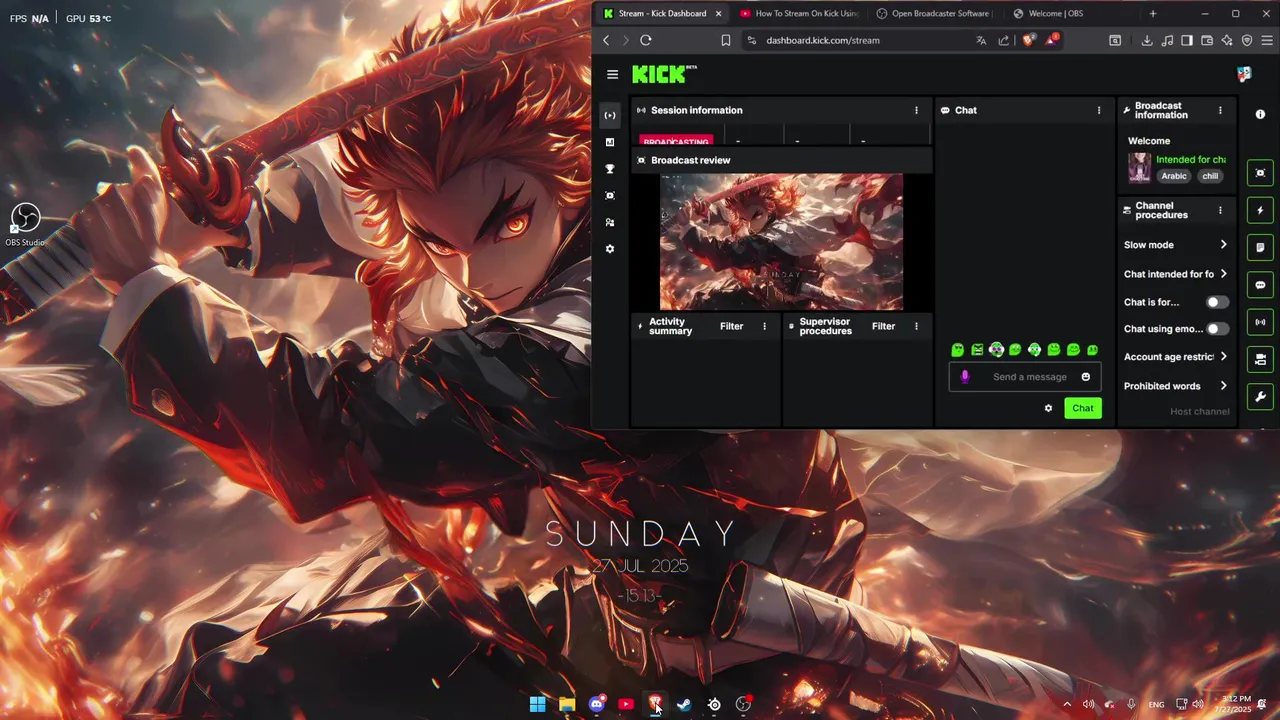Image resolution: width=1280 pixels, height=720 pixels.
Task: Click the browser reload button
Action: point(646,40)
